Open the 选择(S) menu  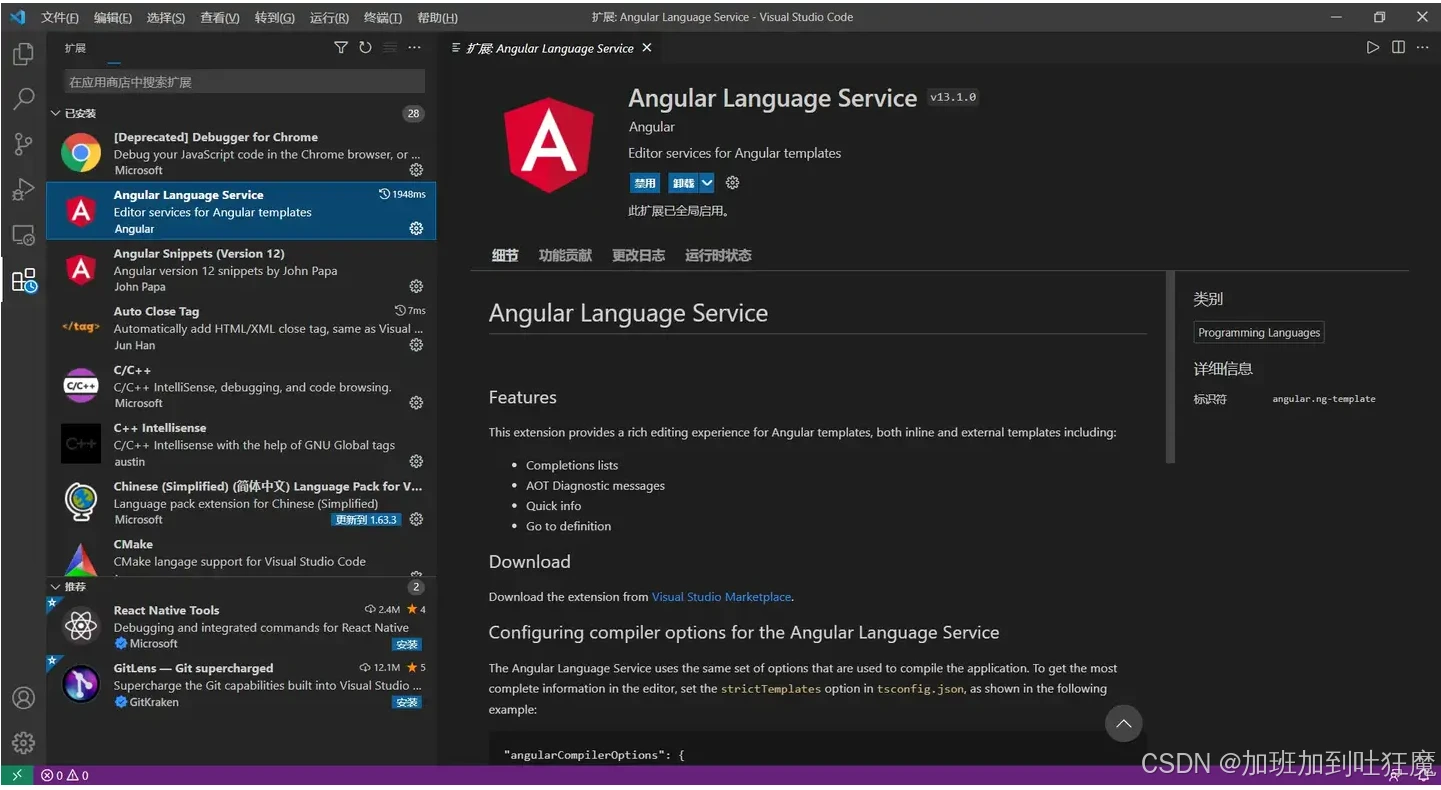coord(166,17)
